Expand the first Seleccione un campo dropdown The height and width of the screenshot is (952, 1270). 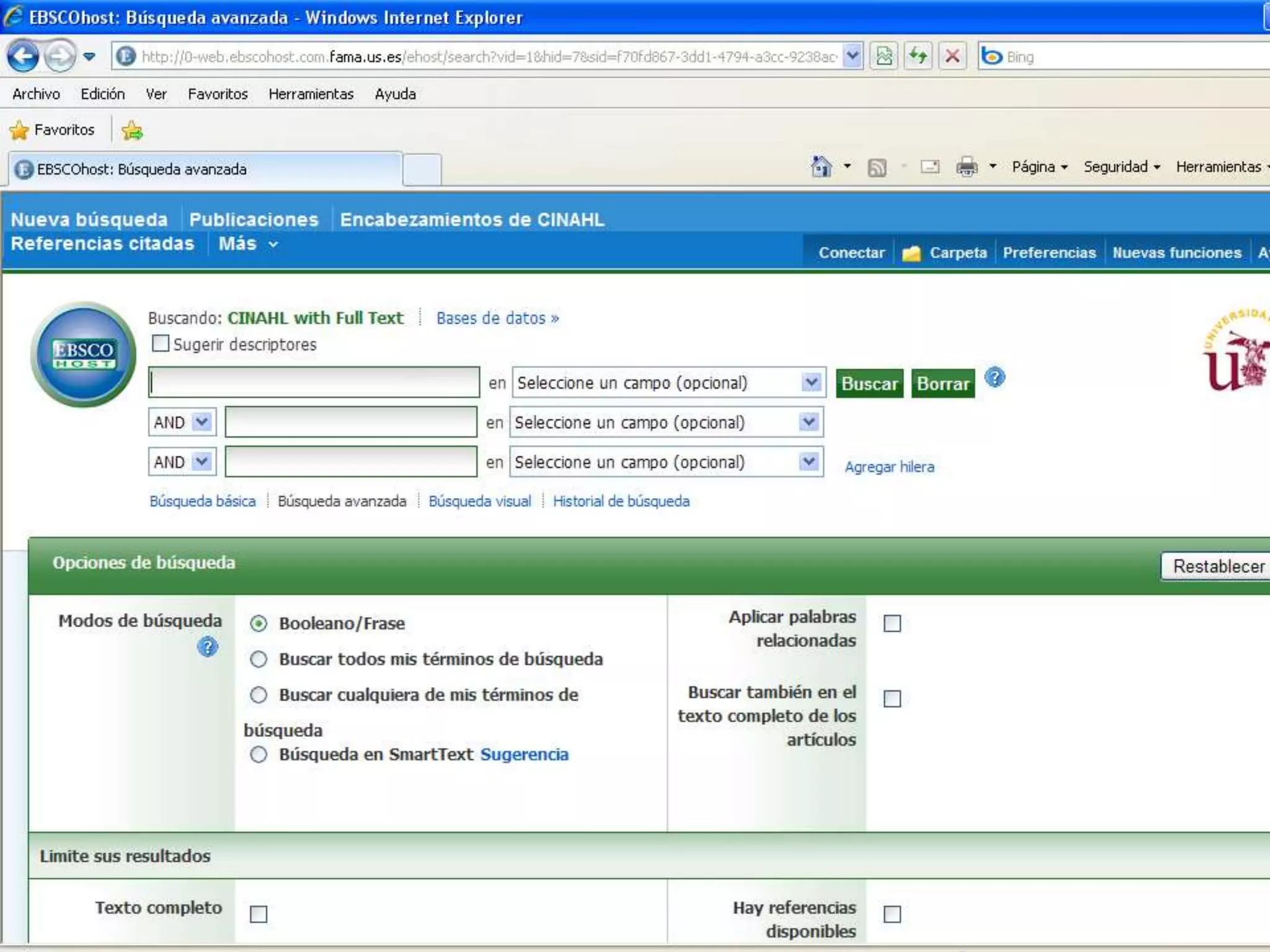click(x=810, y=382)
